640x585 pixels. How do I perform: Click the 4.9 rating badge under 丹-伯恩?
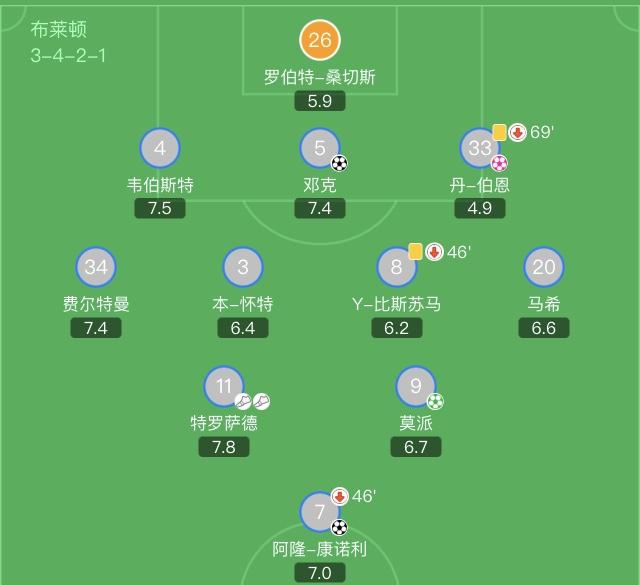[x=480, y=208]
